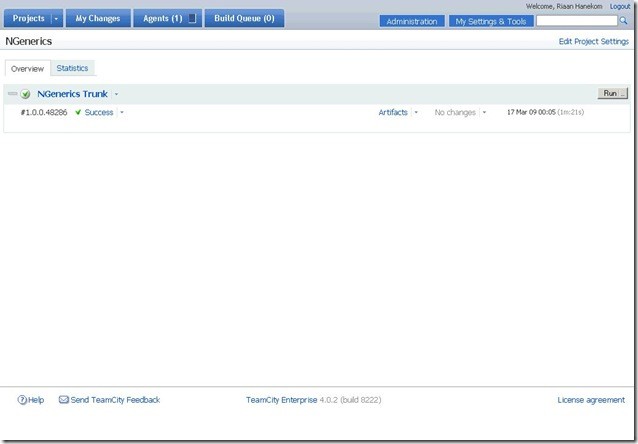The height and width of the screenshot is (444, 638).
Task: Focus the search input field
Action: [577, 21]
